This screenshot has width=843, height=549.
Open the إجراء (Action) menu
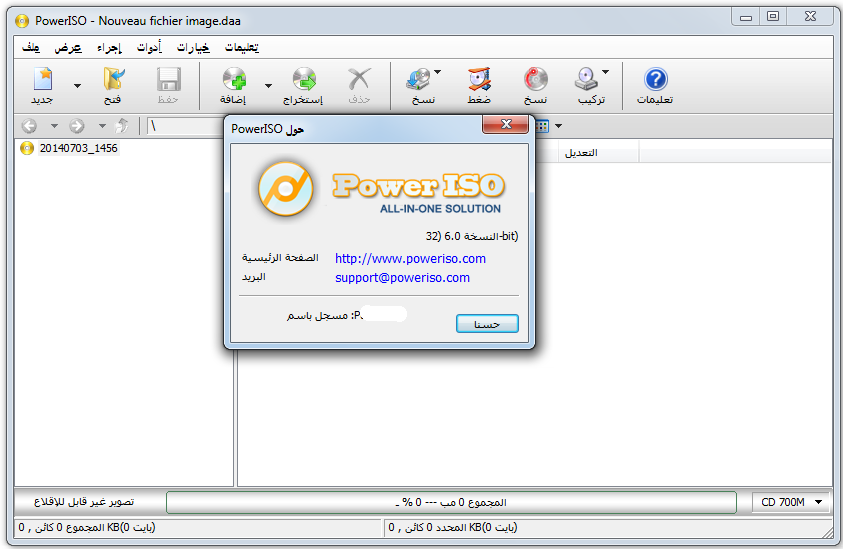click(x=110, y=48)
